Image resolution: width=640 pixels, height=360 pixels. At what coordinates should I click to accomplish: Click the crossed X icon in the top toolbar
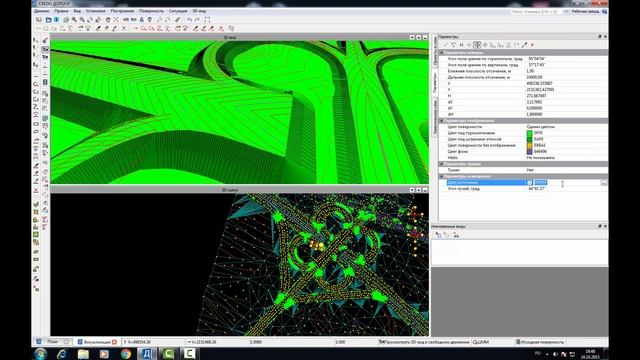tap(116, 20)
